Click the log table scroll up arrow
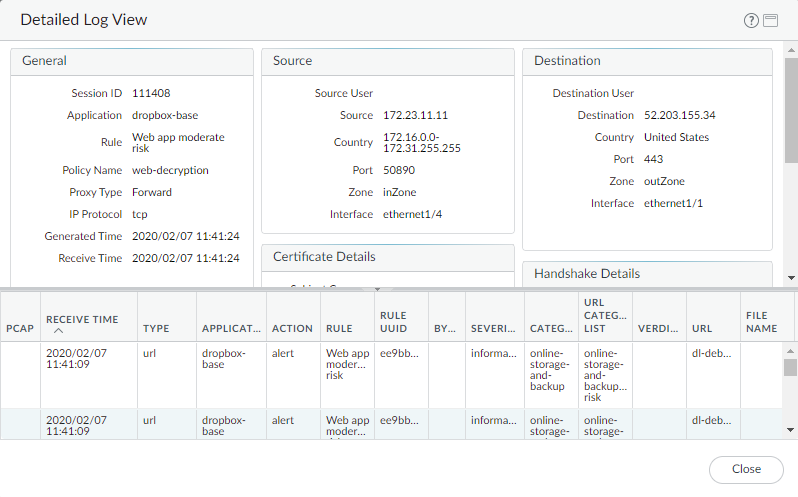The width and height of the screenshot is (798, 497). coord(791,350)
